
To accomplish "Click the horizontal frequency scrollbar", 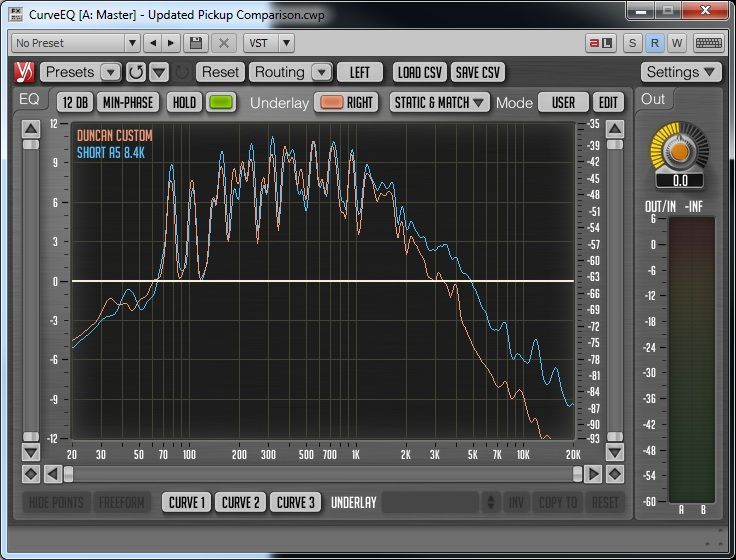I will click(x=323, y=474).
